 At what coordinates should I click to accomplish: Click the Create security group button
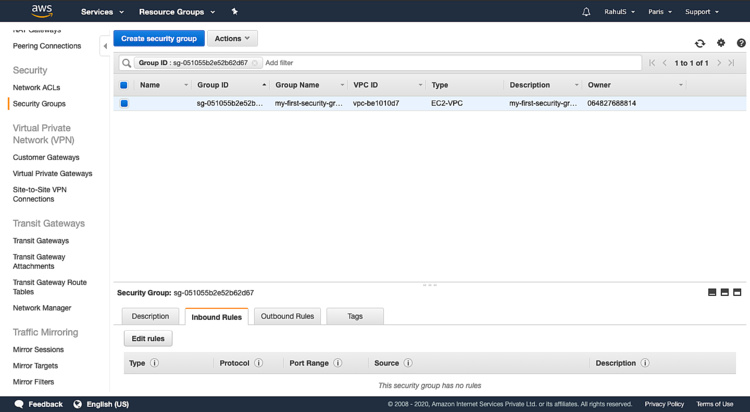(159, 38)
